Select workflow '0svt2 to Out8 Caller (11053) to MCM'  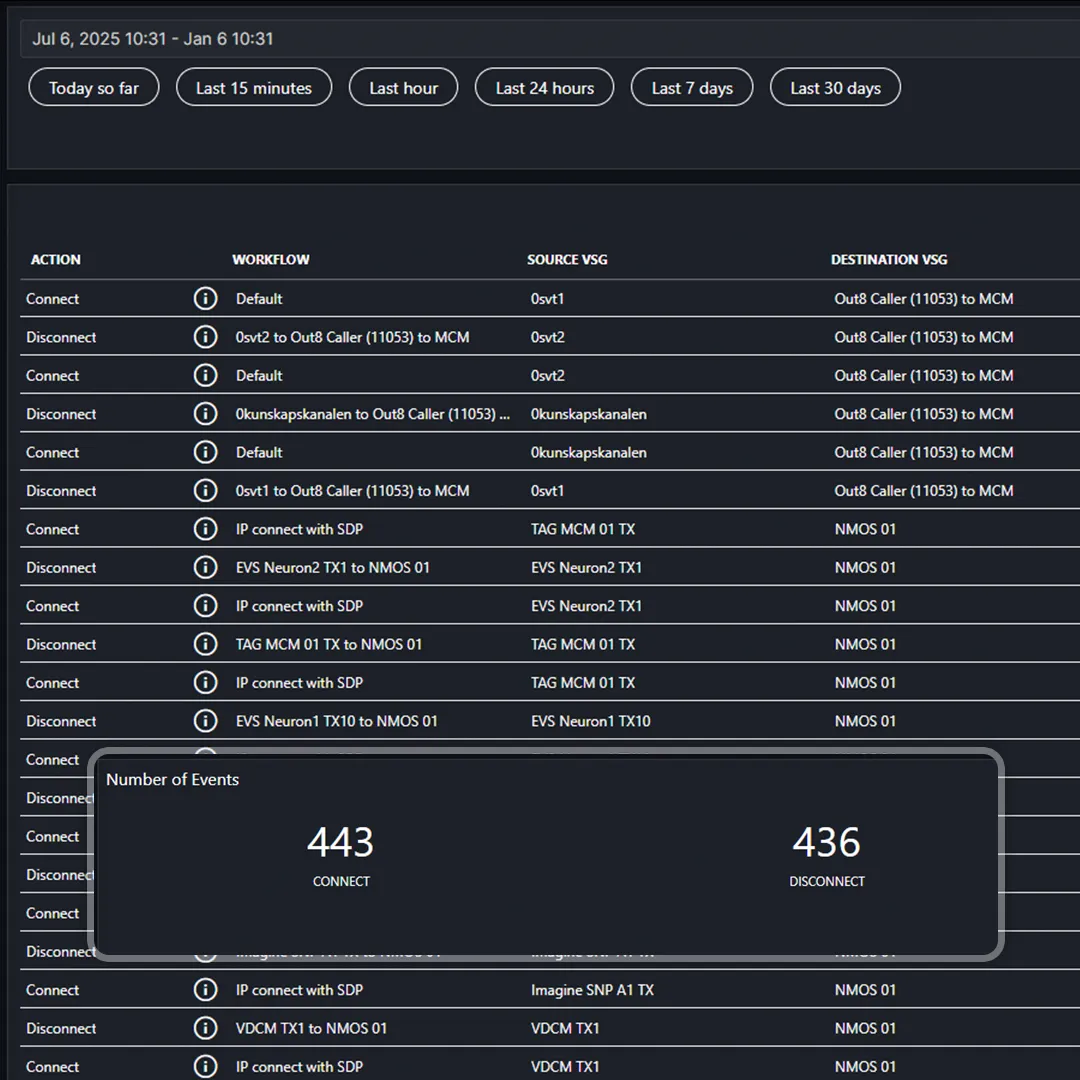353,338
